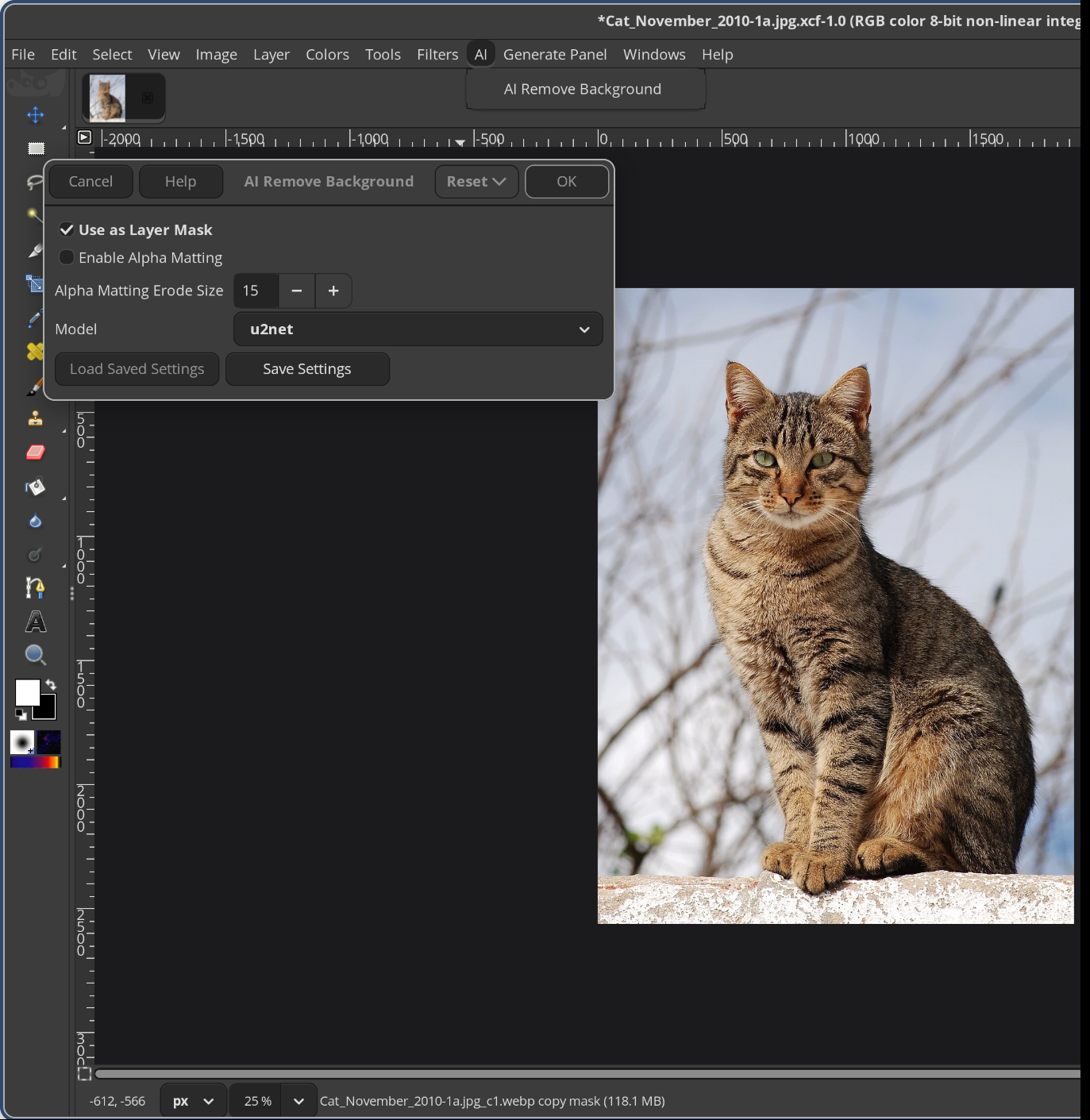Swap foreground and background colors

51,684
